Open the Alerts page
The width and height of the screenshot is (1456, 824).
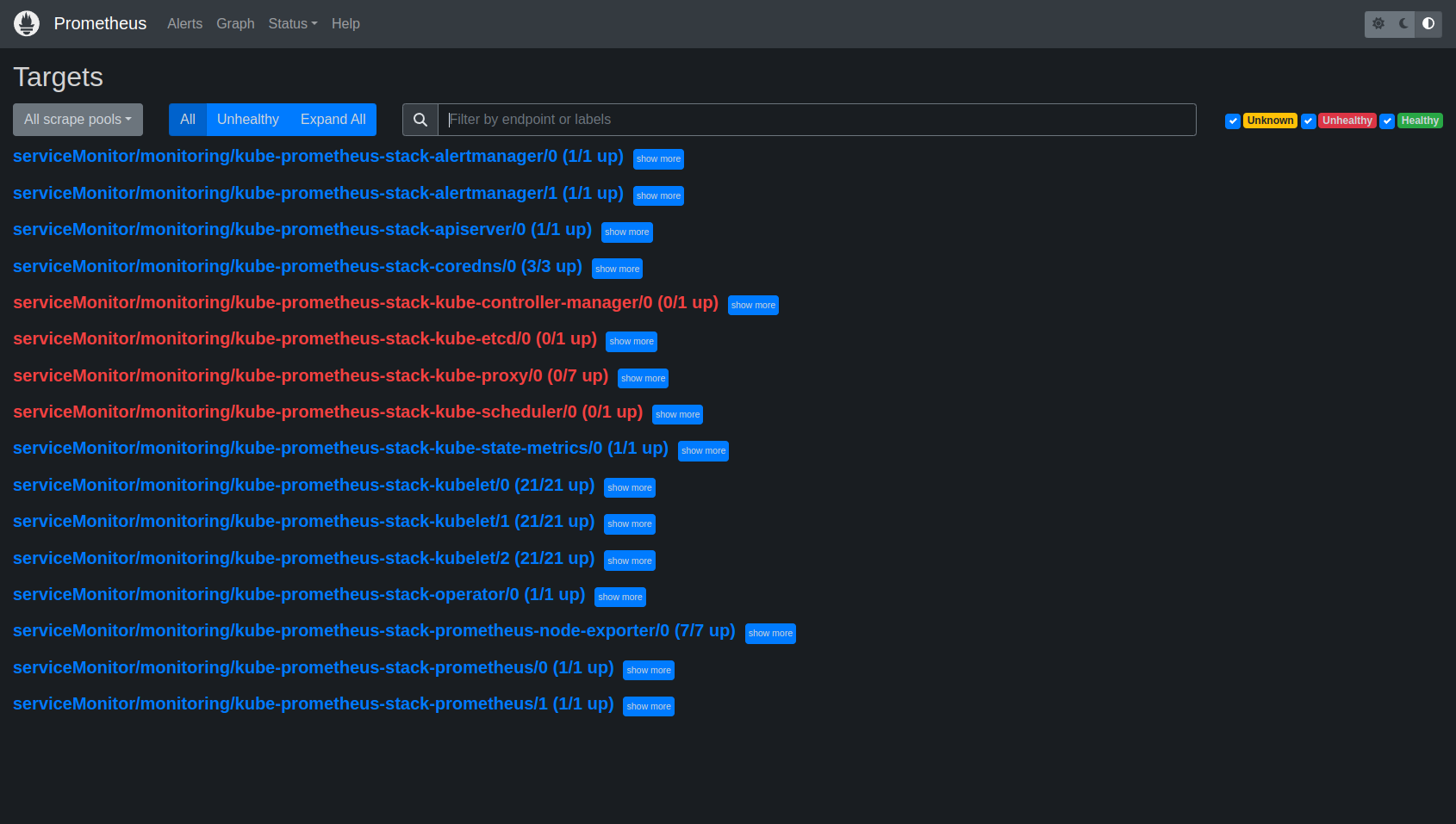click(x=184, y=24)
